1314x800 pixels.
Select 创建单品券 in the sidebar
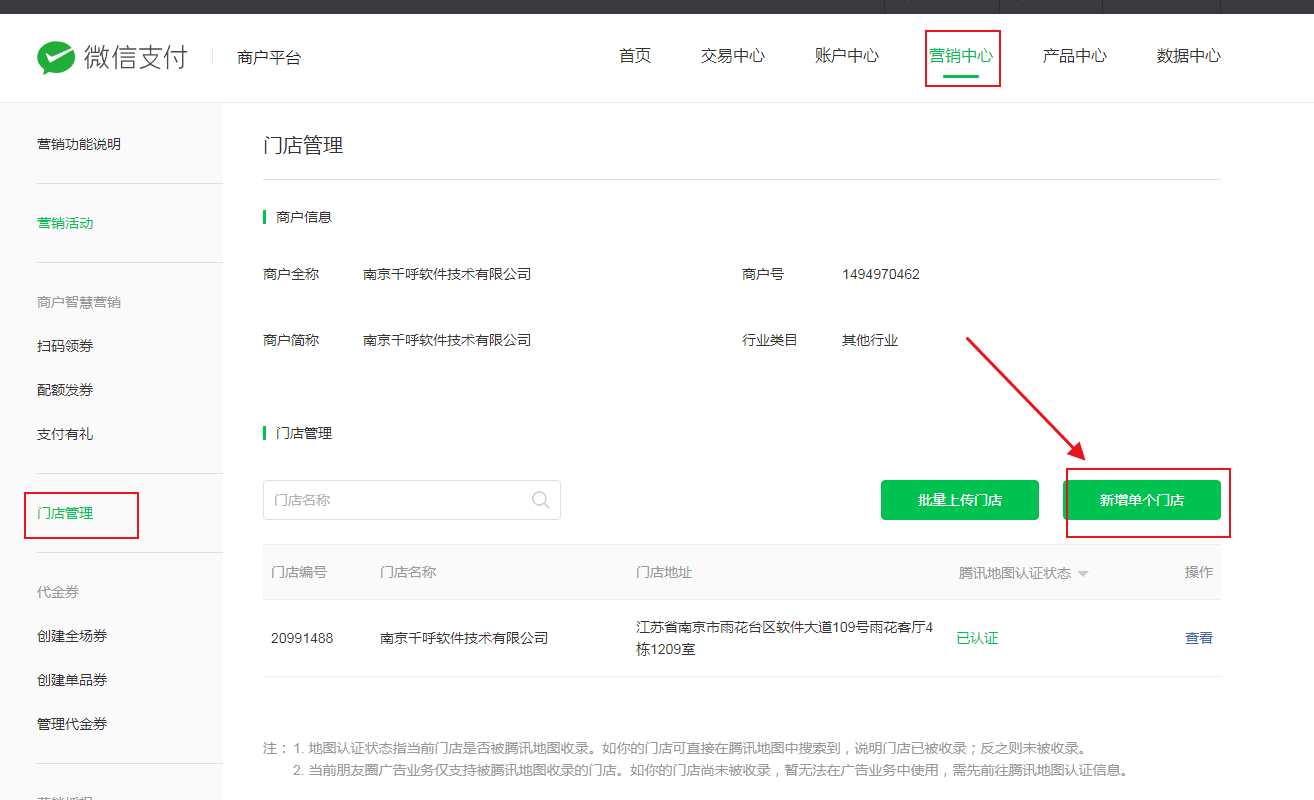coord(72,680)
